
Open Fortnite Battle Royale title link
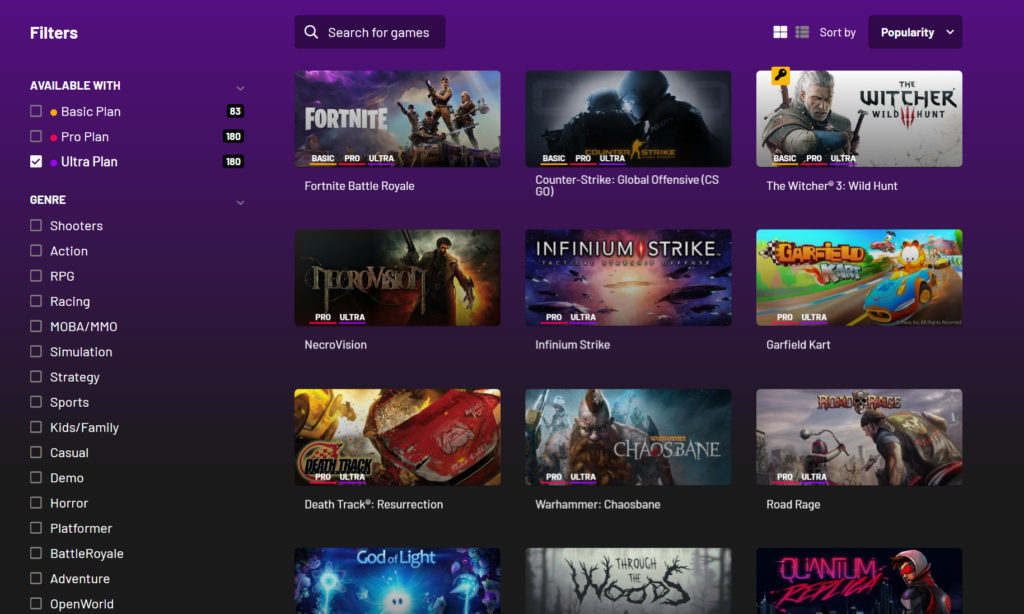click(x=359, y=186)
